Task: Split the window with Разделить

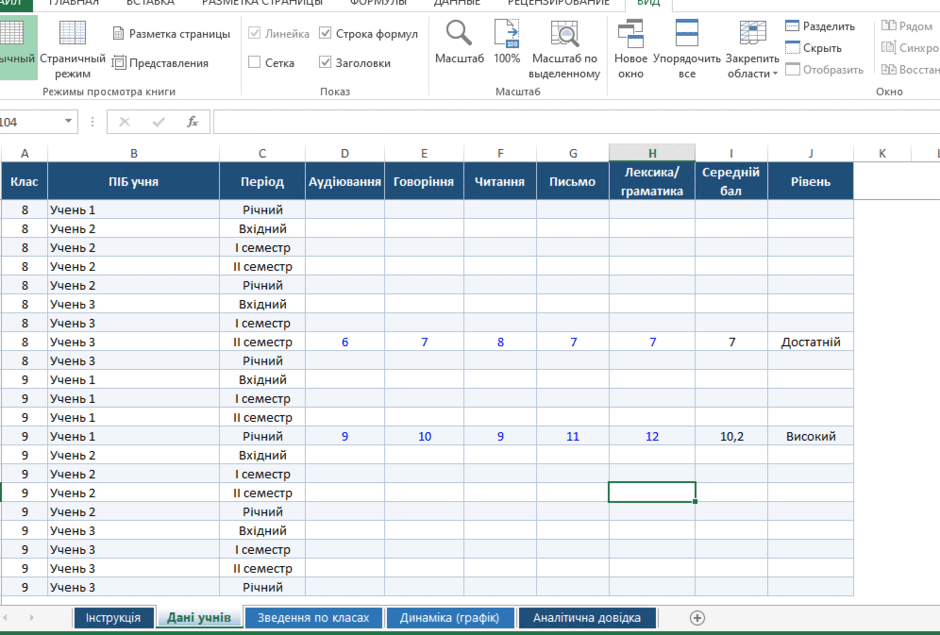Action: [820, 26]
